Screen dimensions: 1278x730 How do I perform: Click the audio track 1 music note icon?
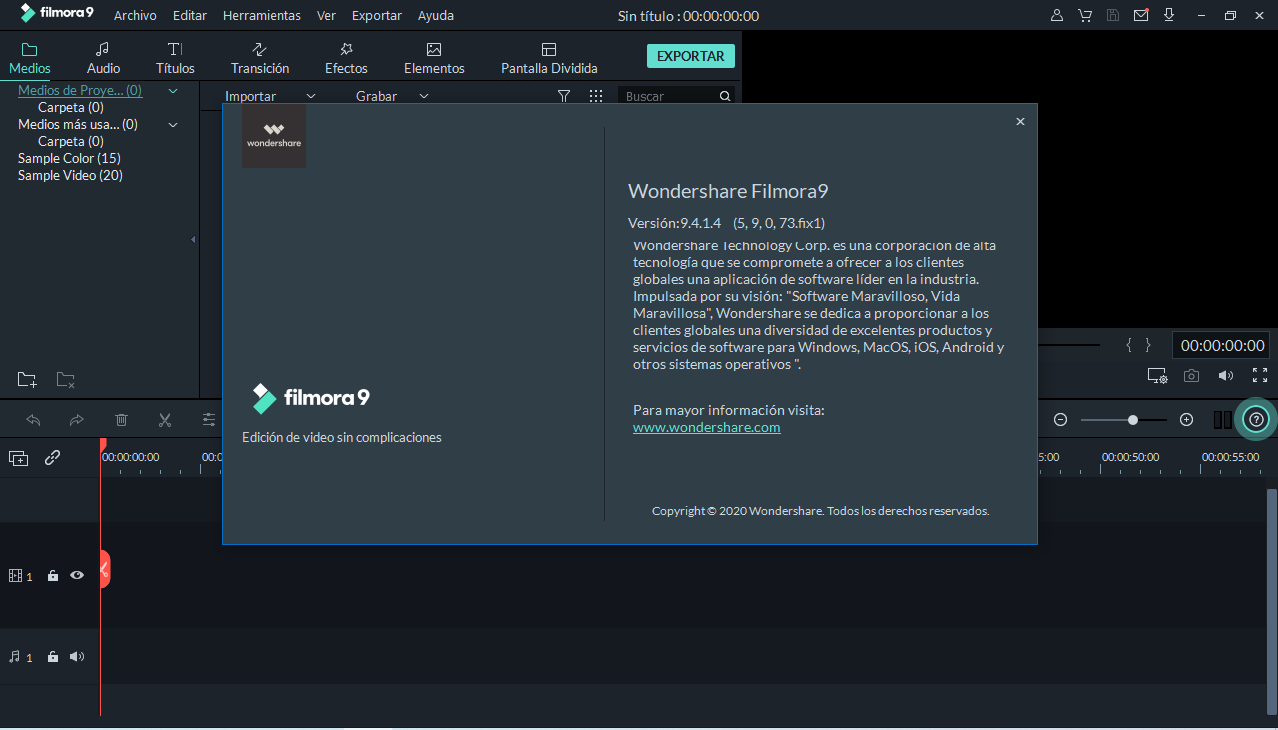(15, 657)
